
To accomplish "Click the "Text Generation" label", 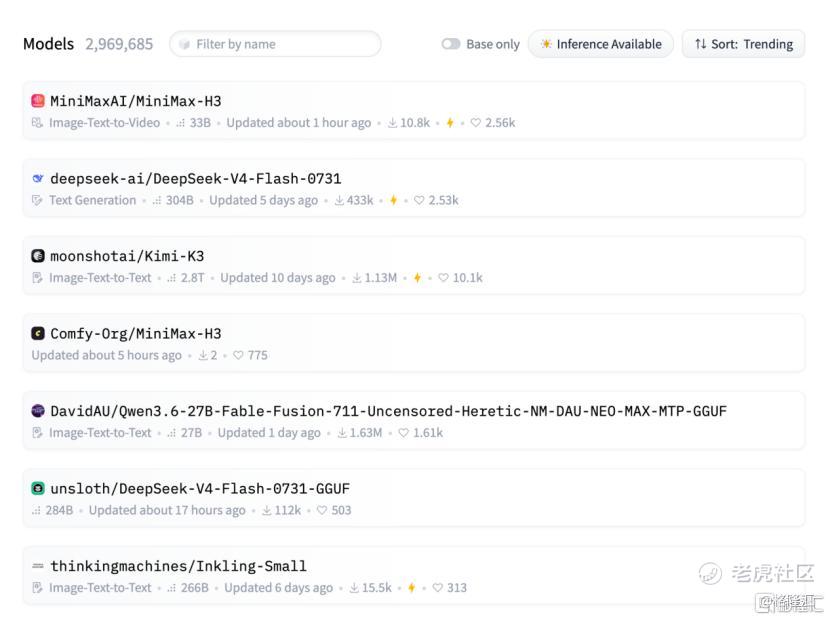I will point(93,200).
